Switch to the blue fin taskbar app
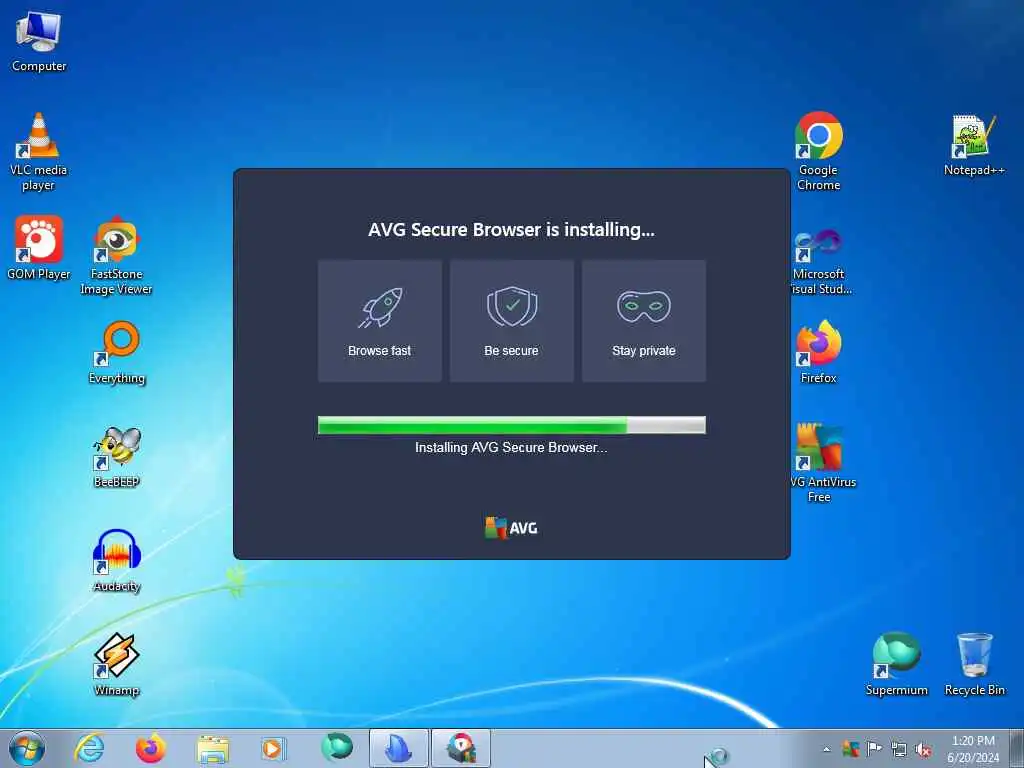 [x=398, y=748]
